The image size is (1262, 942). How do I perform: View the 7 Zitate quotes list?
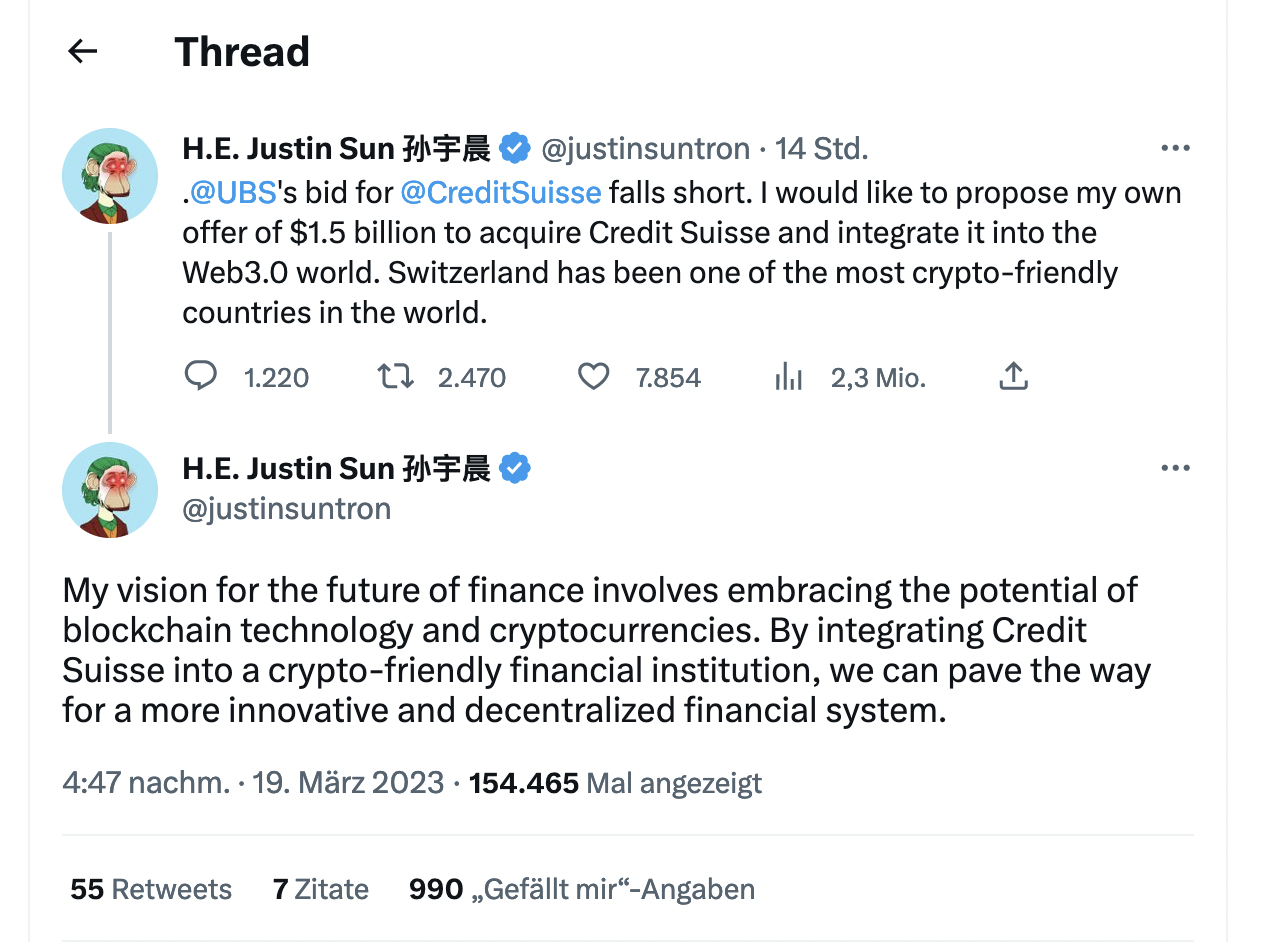tap(320, 889)
